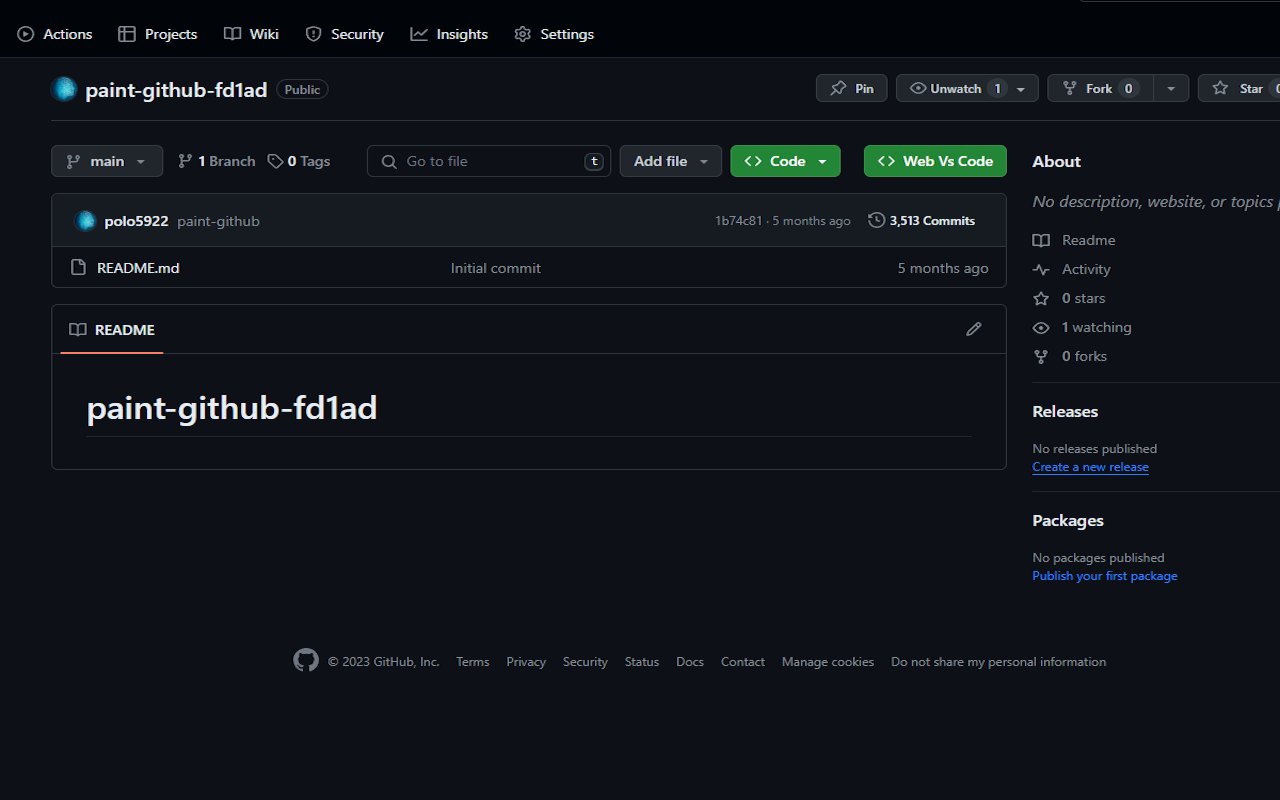
Task: Open the Contact footer link
Action: (743, 662)
